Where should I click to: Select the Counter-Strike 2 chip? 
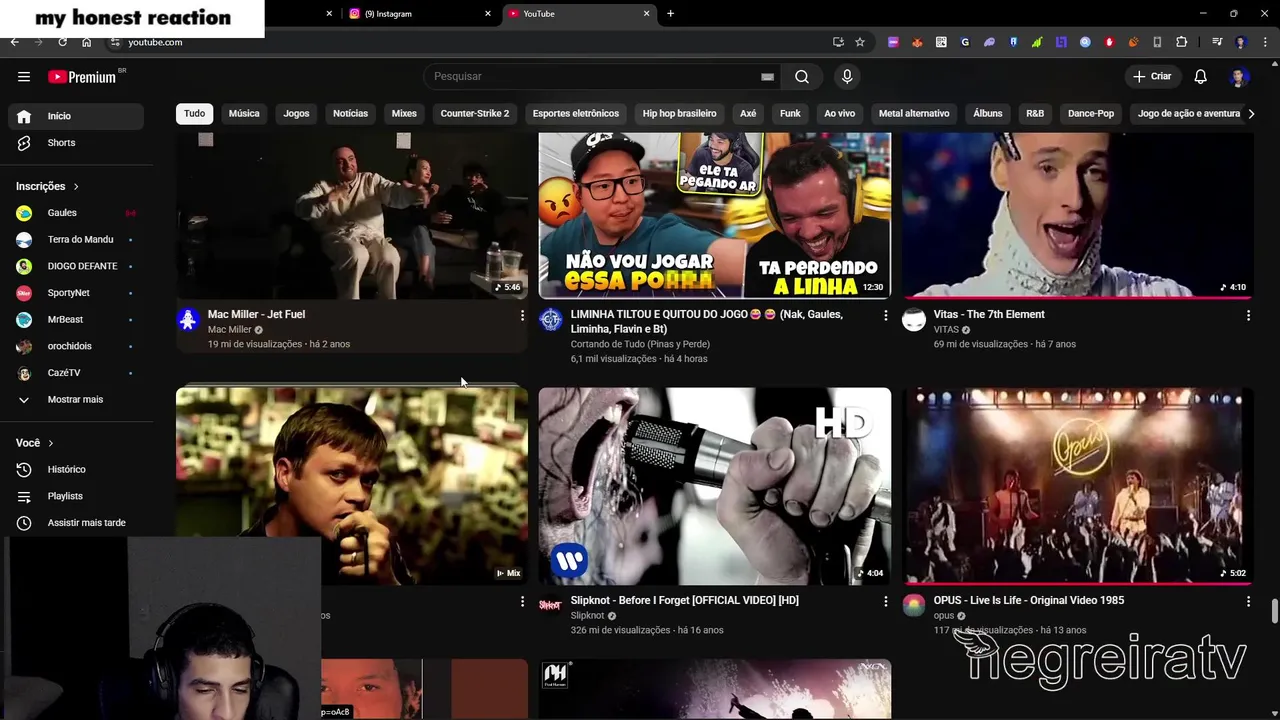point(475,114)
